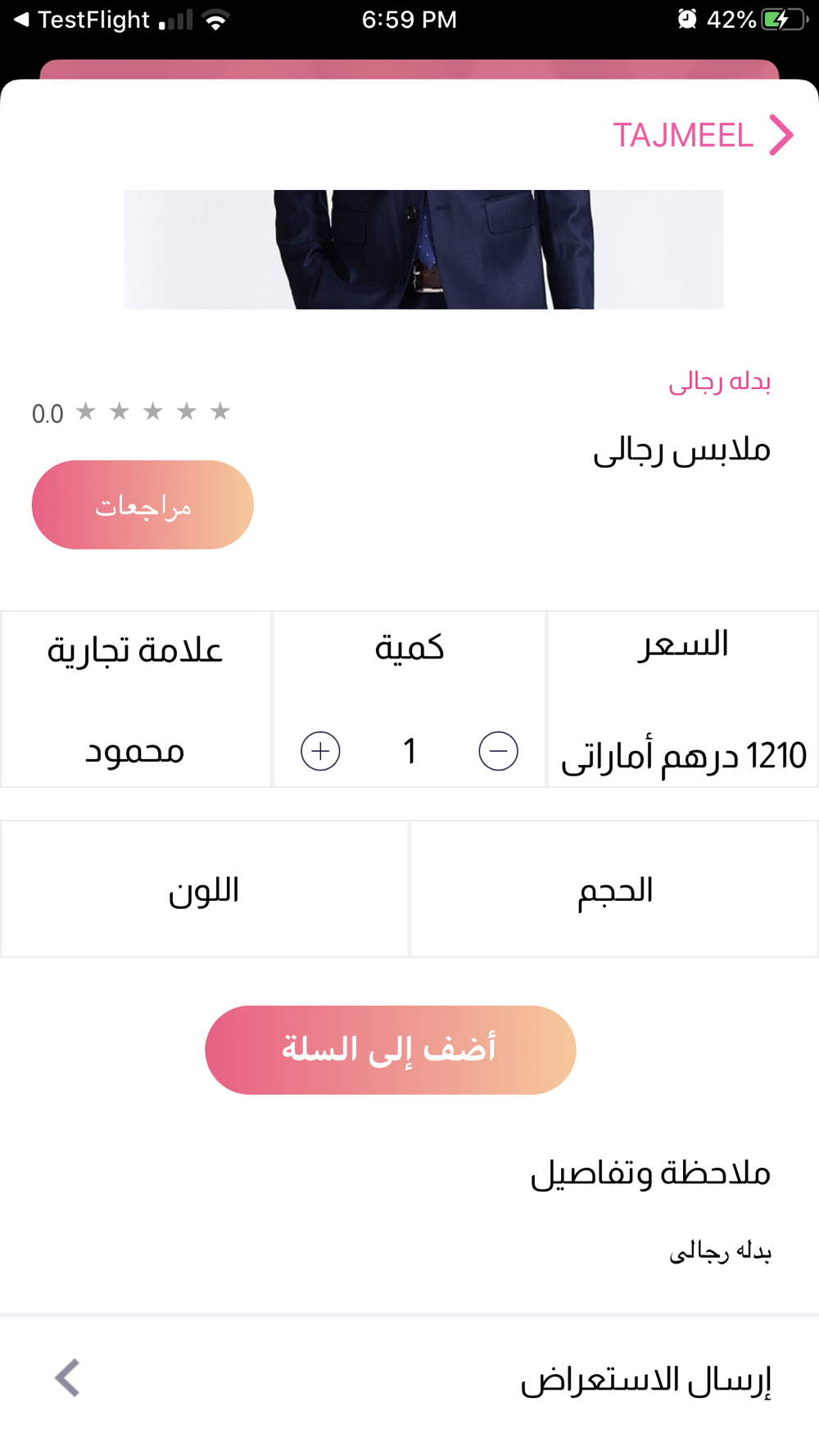Tap the أضف إلى السلة add-to-cart button
This screenshot has height=1456, width=819.
coord(391,1050)
